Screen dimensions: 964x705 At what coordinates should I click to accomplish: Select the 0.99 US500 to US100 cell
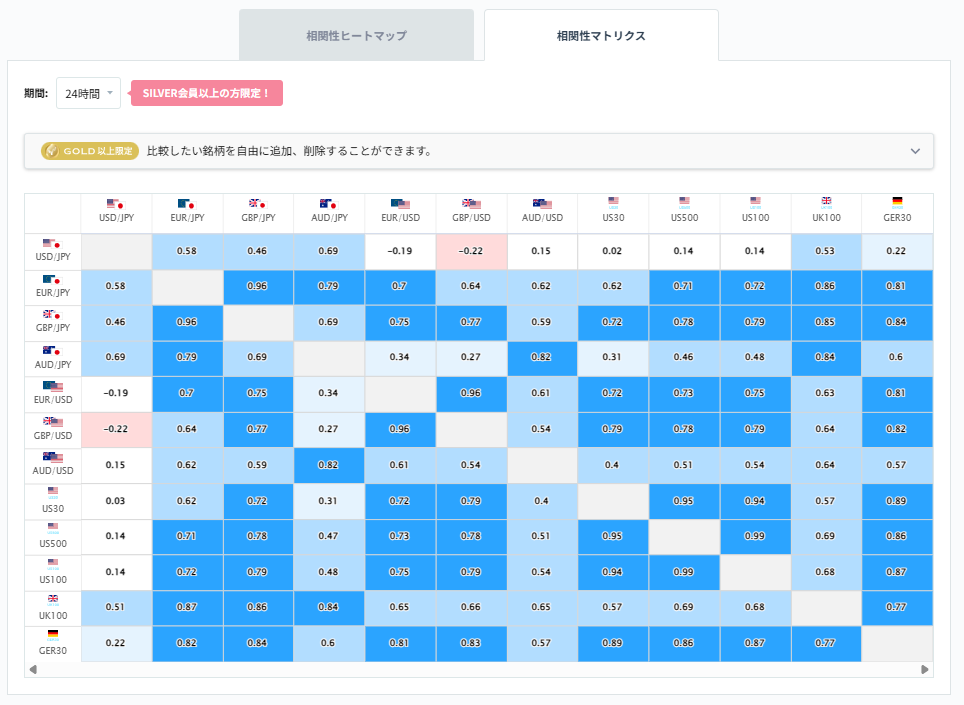(755, 536)
